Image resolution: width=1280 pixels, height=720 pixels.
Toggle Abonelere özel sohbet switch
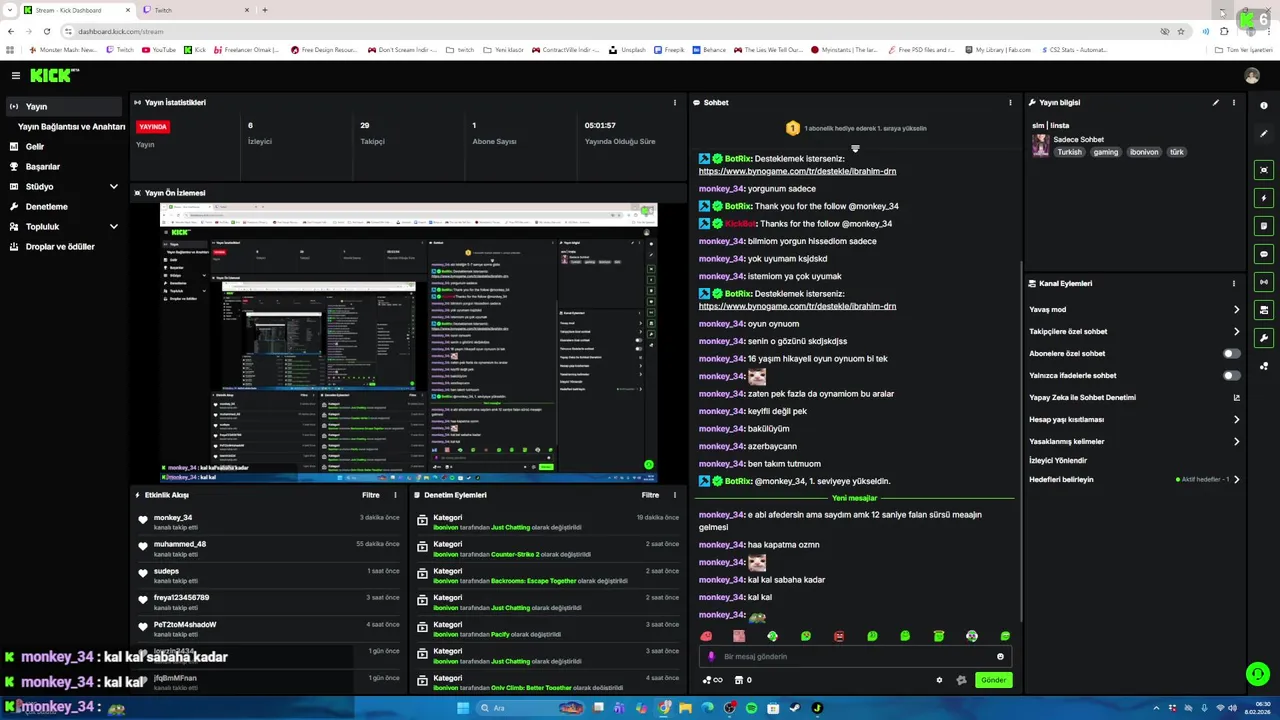coord(1232,353)
